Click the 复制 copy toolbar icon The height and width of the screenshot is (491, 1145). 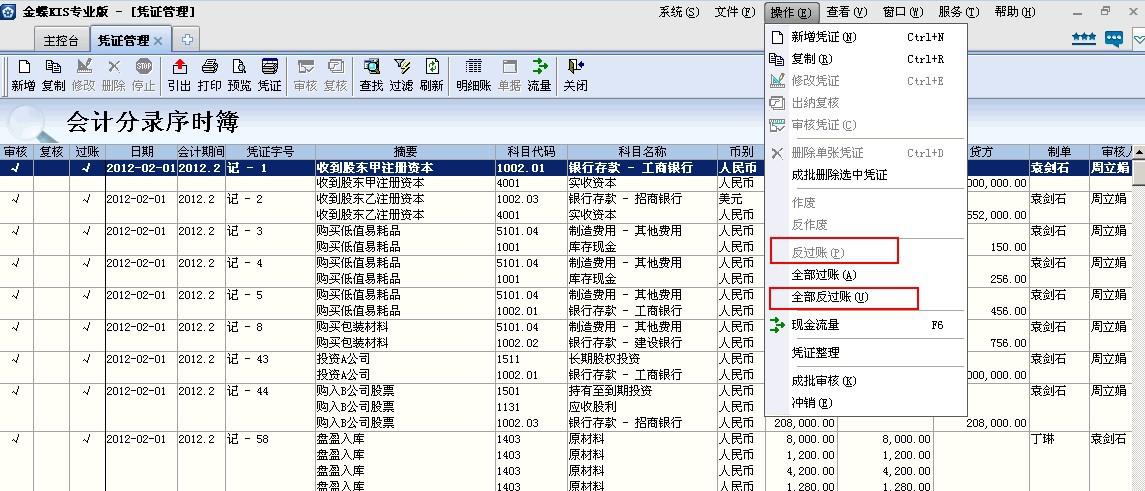pos(53,75)
